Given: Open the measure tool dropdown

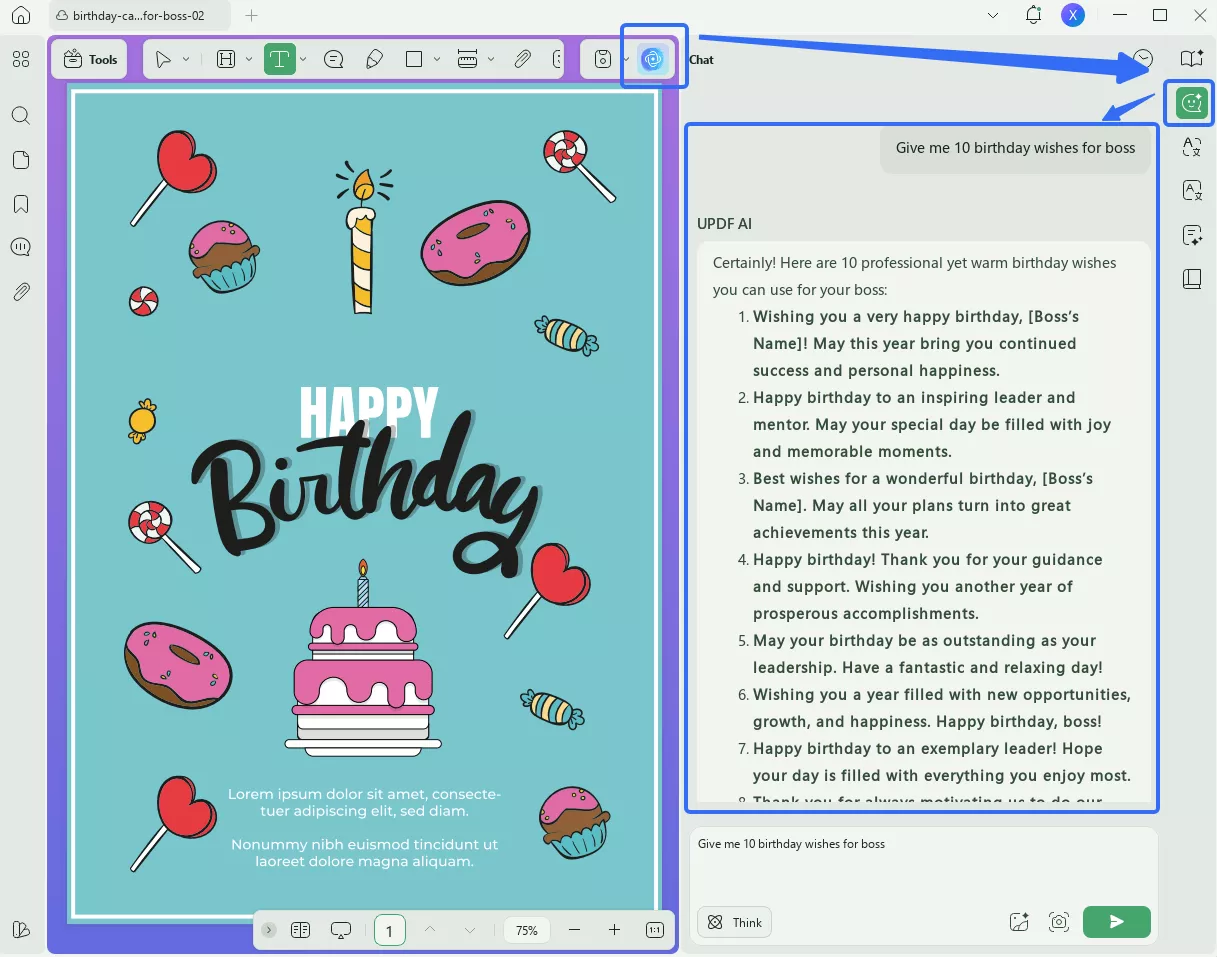Looking at the screenshot, I should point(491,59).
